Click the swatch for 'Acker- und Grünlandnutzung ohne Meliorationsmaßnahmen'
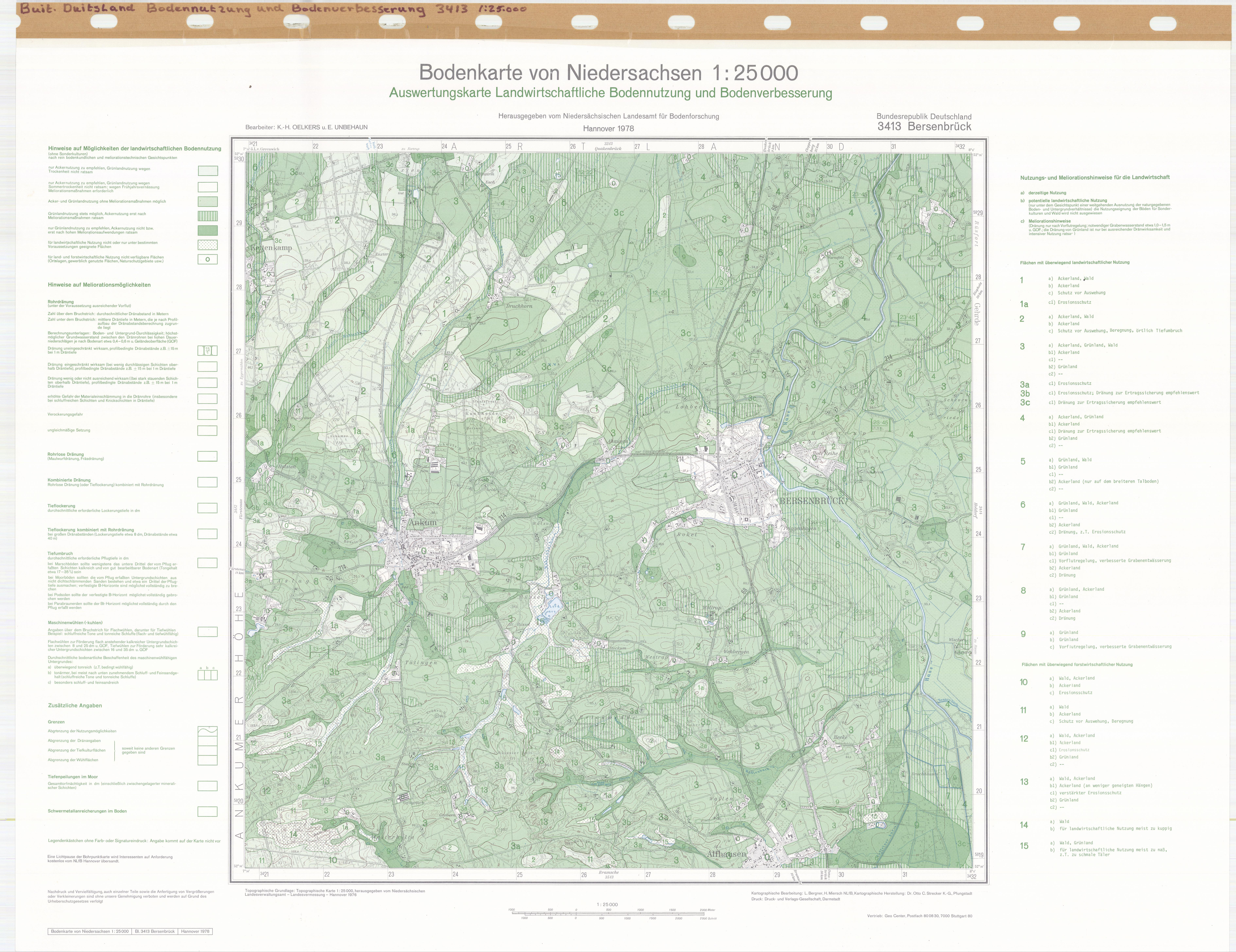The height and width of the screenshot is (952, 1236). coord(208,201)
